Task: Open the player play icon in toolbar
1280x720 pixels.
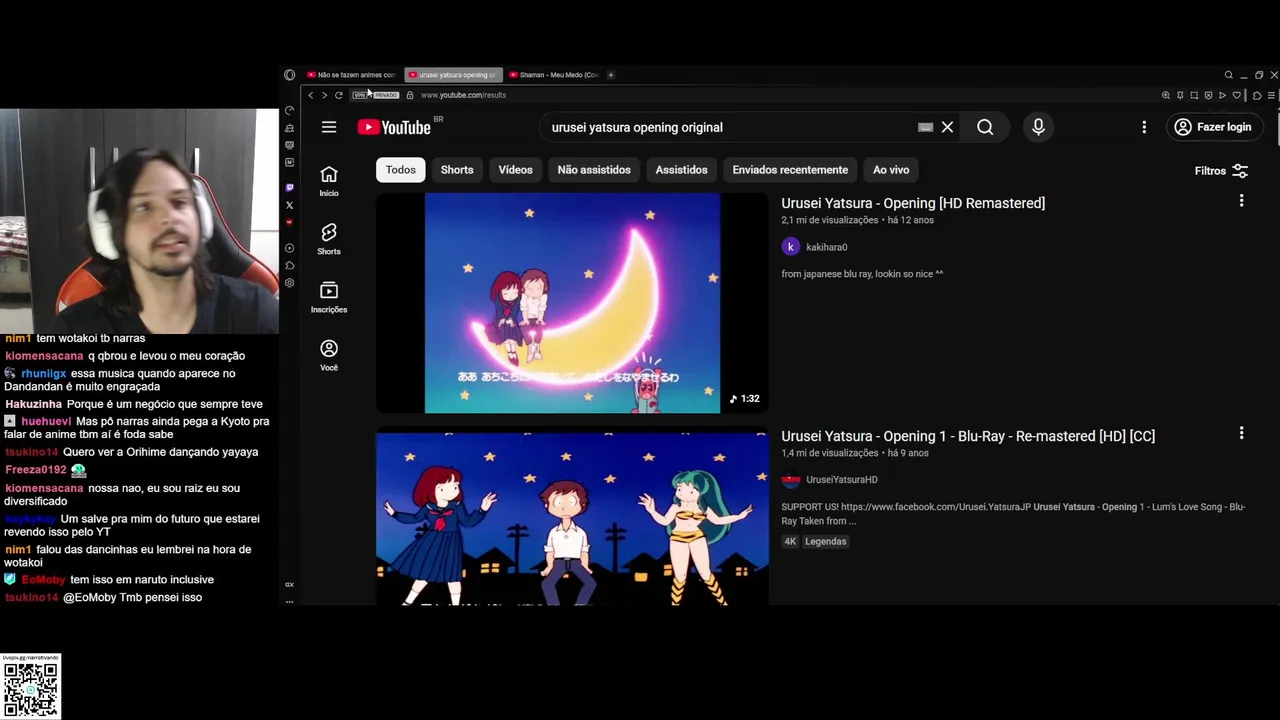Action: coord(1222,95)
